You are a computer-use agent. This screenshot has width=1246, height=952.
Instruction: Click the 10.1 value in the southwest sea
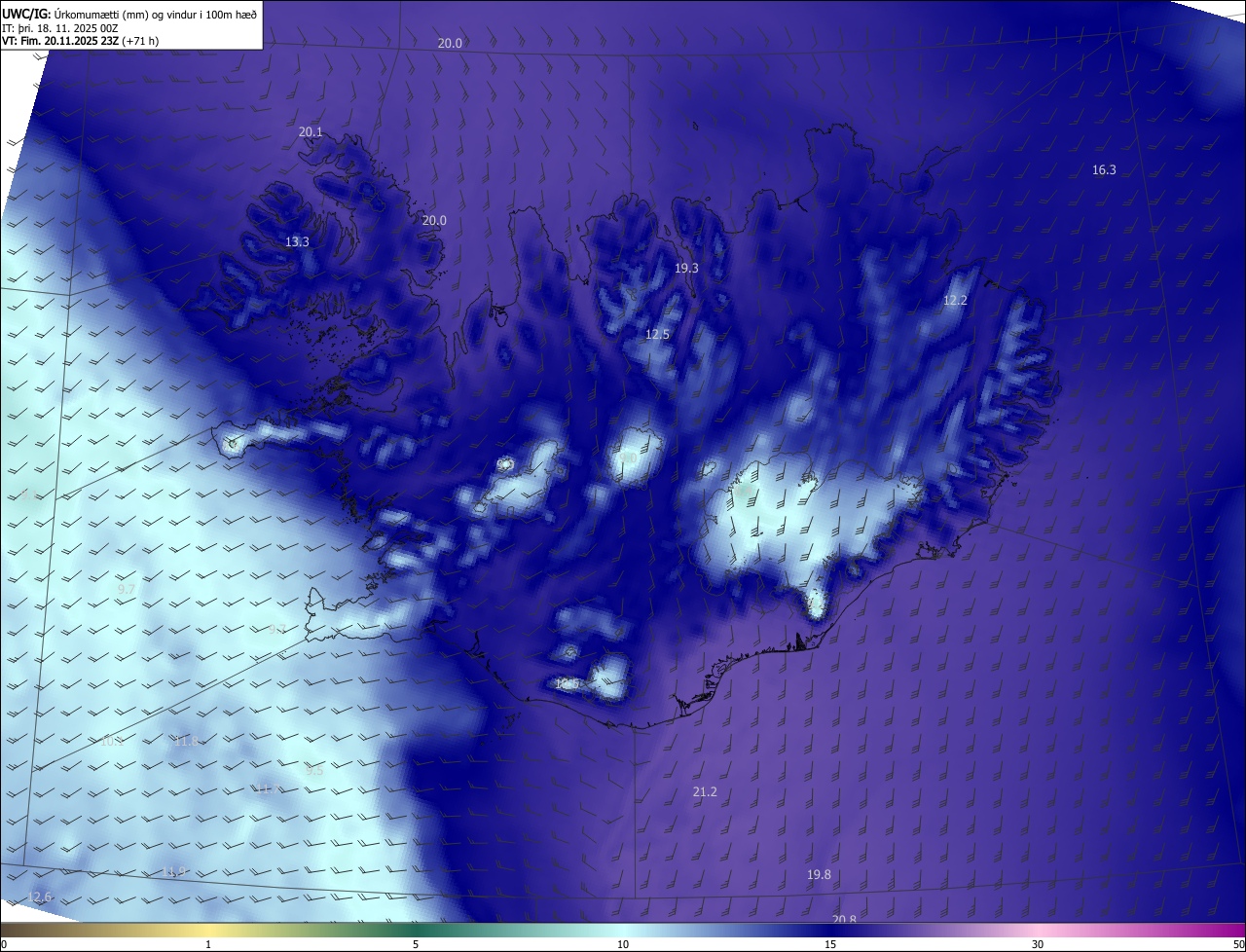111,742
